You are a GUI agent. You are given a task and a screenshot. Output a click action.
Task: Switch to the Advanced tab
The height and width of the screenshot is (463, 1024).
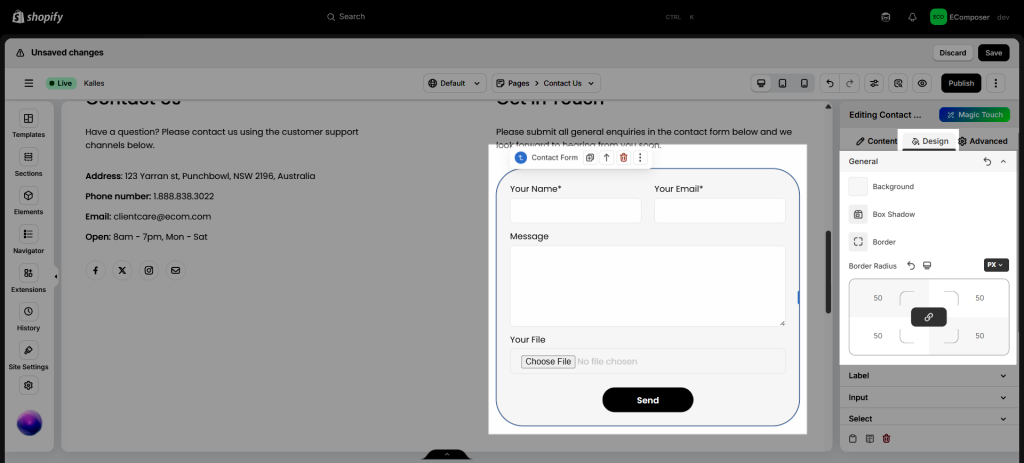982,141
